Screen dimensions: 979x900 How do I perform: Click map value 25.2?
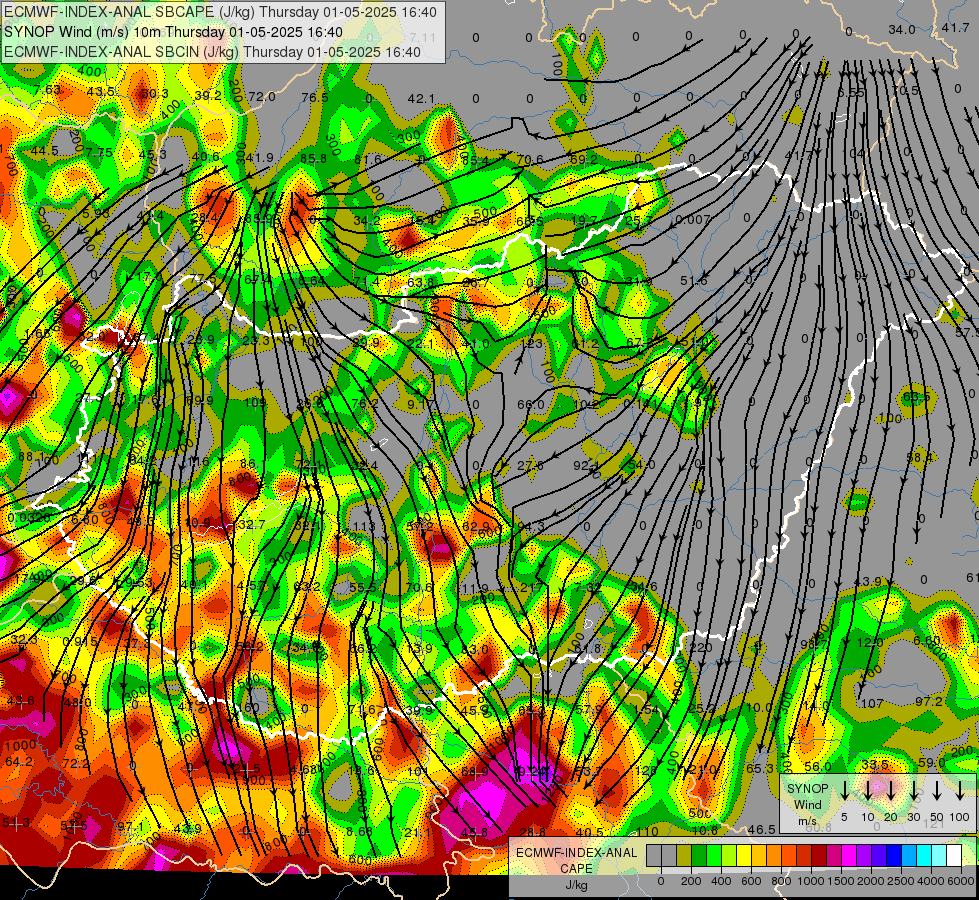702,708
